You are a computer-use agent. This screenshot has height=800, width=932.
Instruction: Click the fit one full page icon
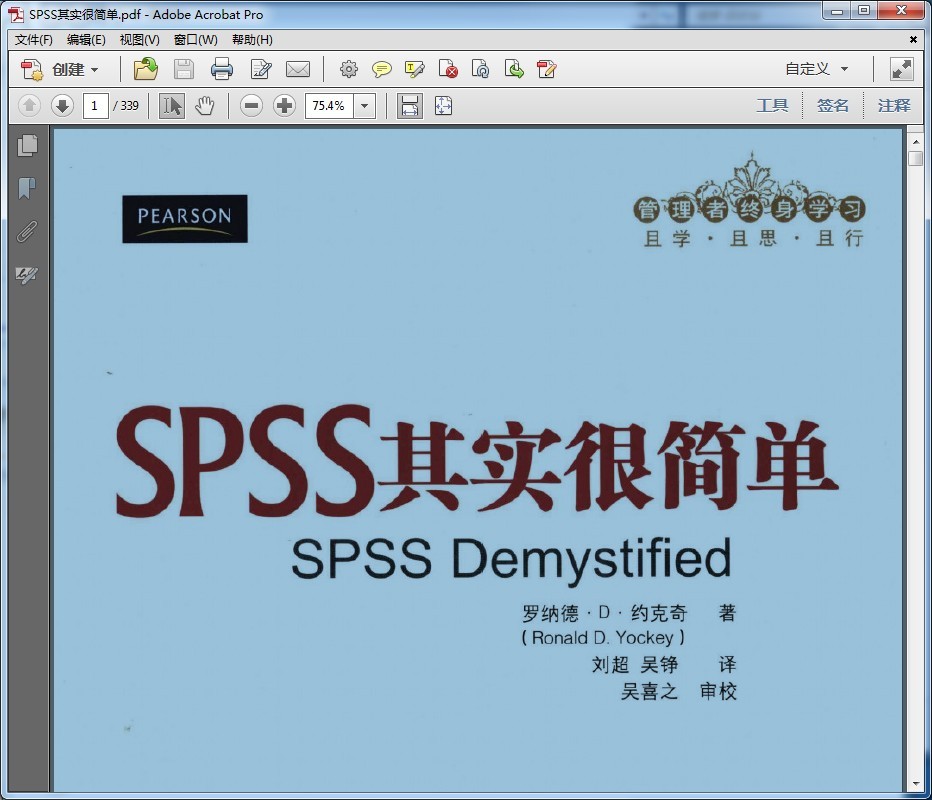(443, 106)
